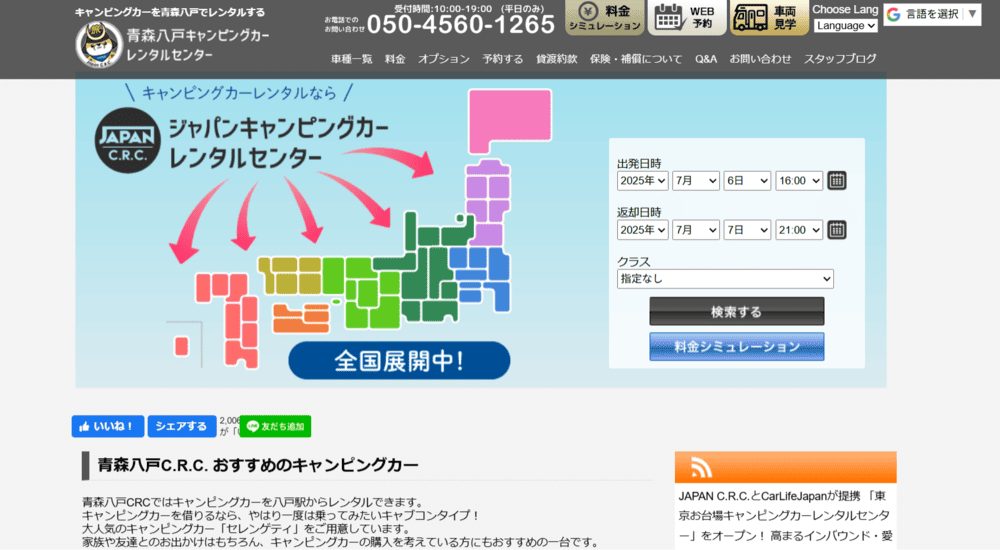
Task: Open the 貸渡約款 menu item
Action: pyautogui.click(x=556, y=59)
